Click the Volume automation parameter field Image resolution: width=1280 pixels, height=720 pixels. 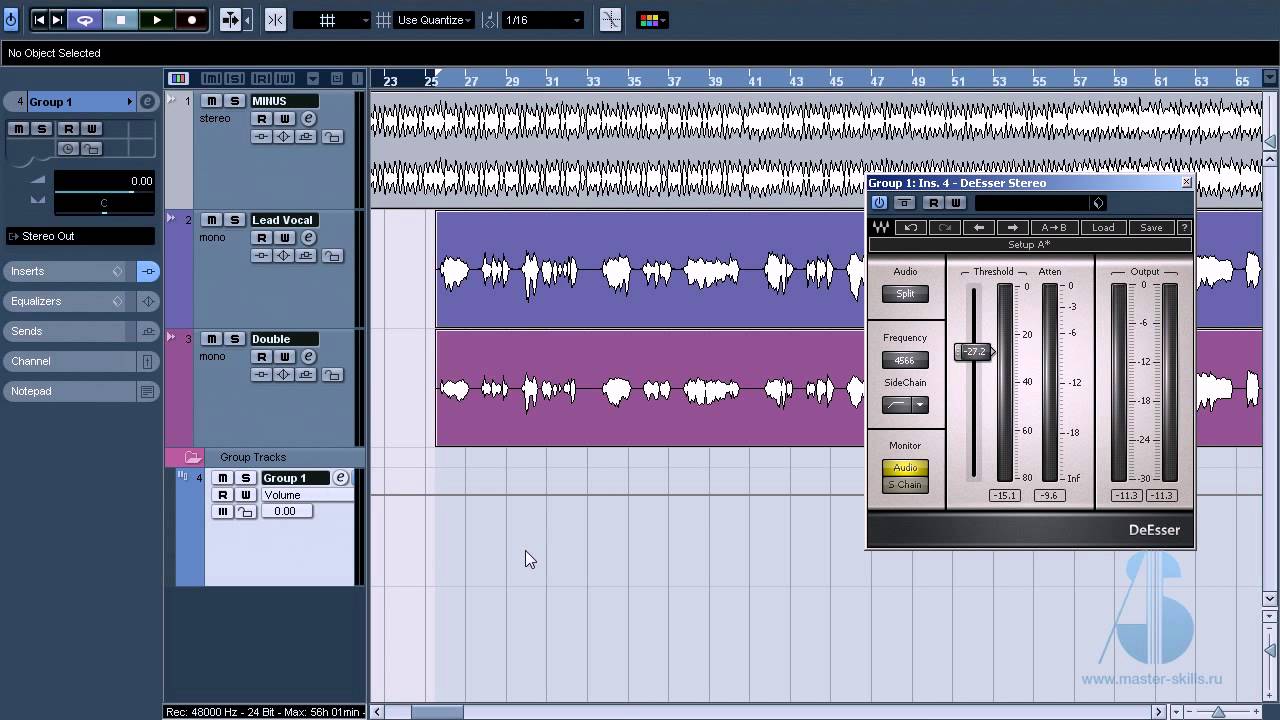306,495
